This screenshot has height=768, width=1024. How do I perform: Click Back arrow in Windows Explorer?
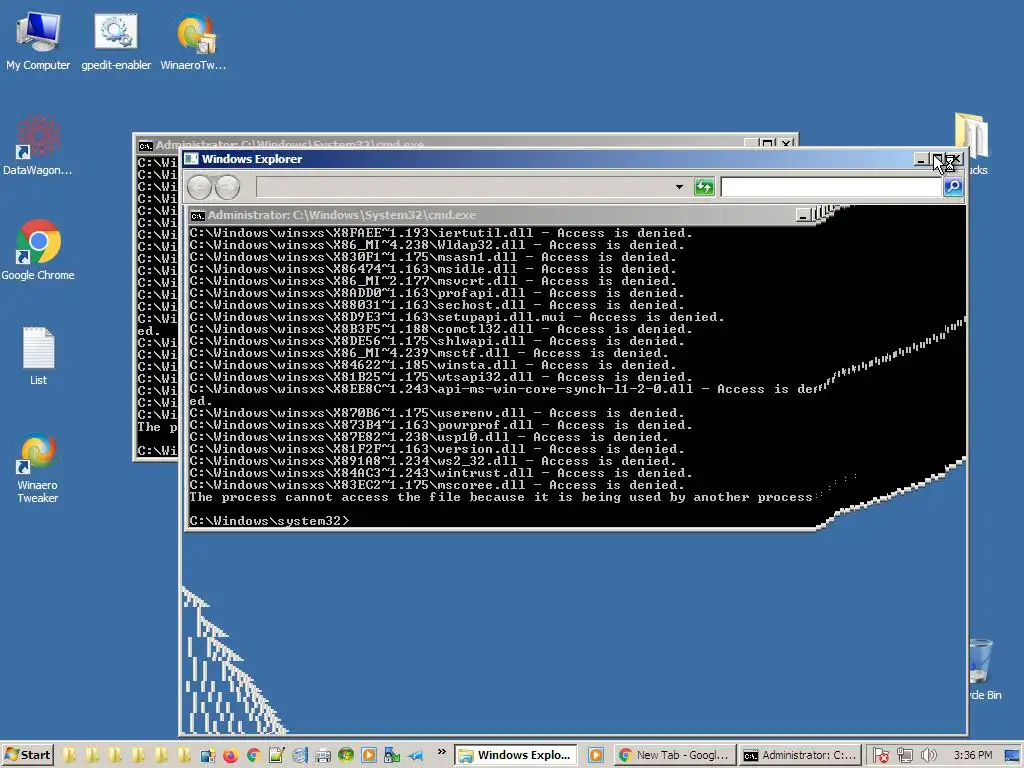pyautogui.click(x=199, y=187)
